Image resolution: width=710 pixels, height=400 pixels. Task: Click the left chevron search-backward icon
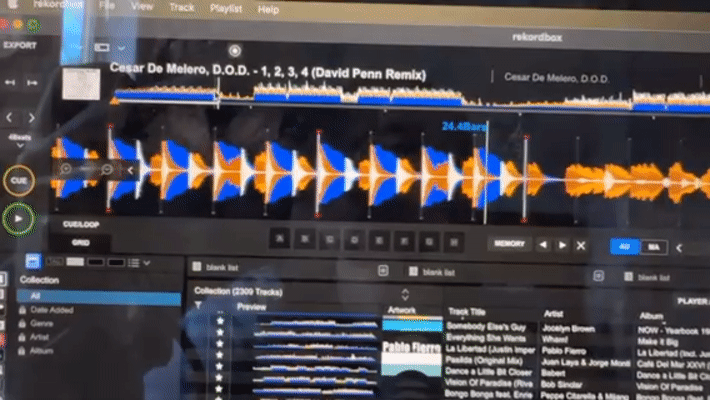pos(10,118)
